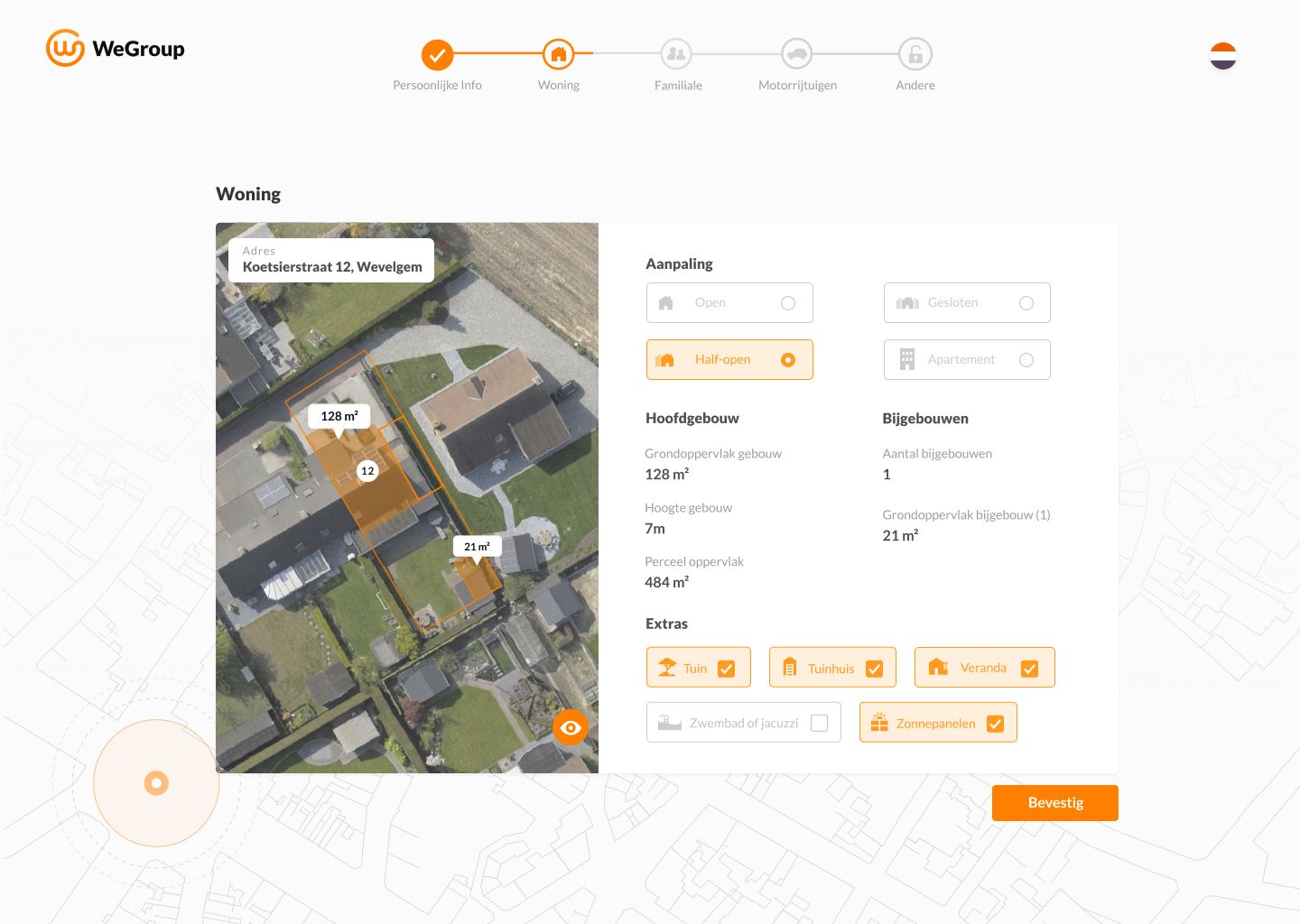Open the Persoonlijke Info step label
This screenshot has height=924, width=1300.
coord(437,86)
